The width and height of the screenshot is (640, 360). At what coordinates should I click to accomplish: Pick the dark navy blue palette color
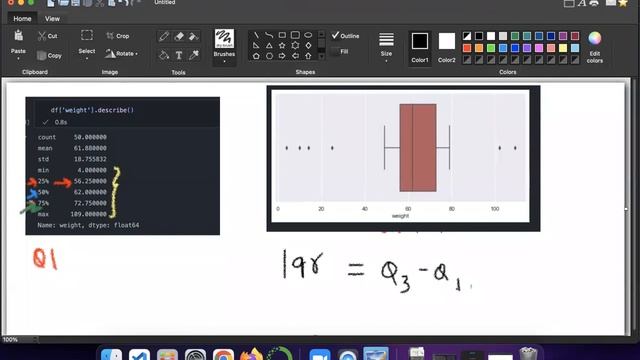tap(551, 36)
